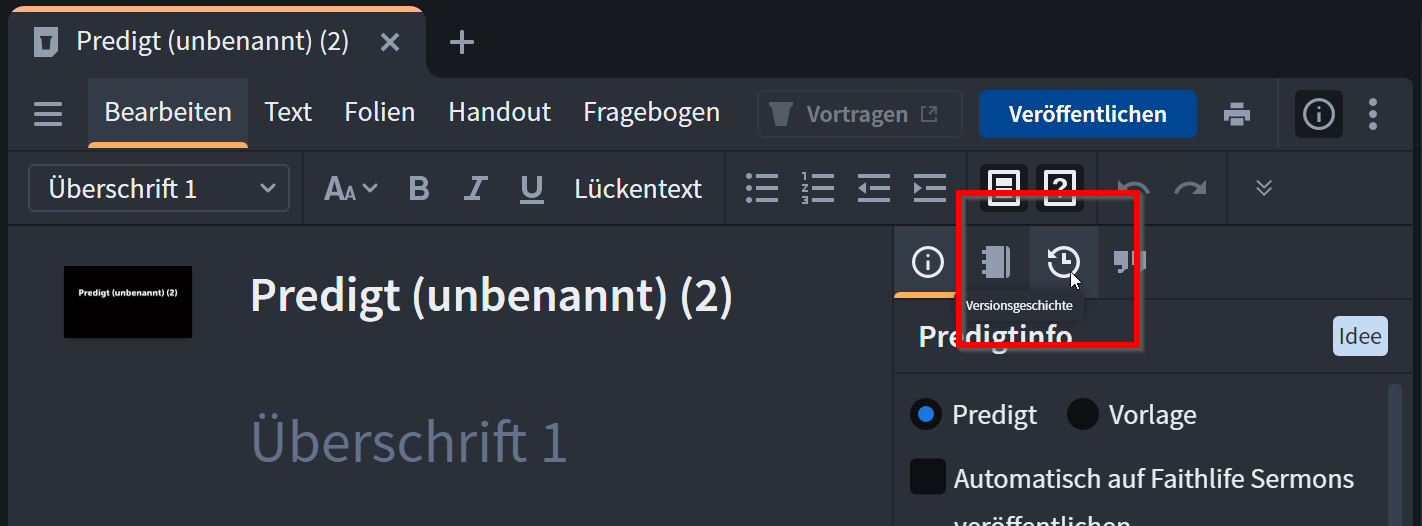This screenshot has width=1422, height=526.
Task: Underline the selected text
Action: [x=532, y=188]
